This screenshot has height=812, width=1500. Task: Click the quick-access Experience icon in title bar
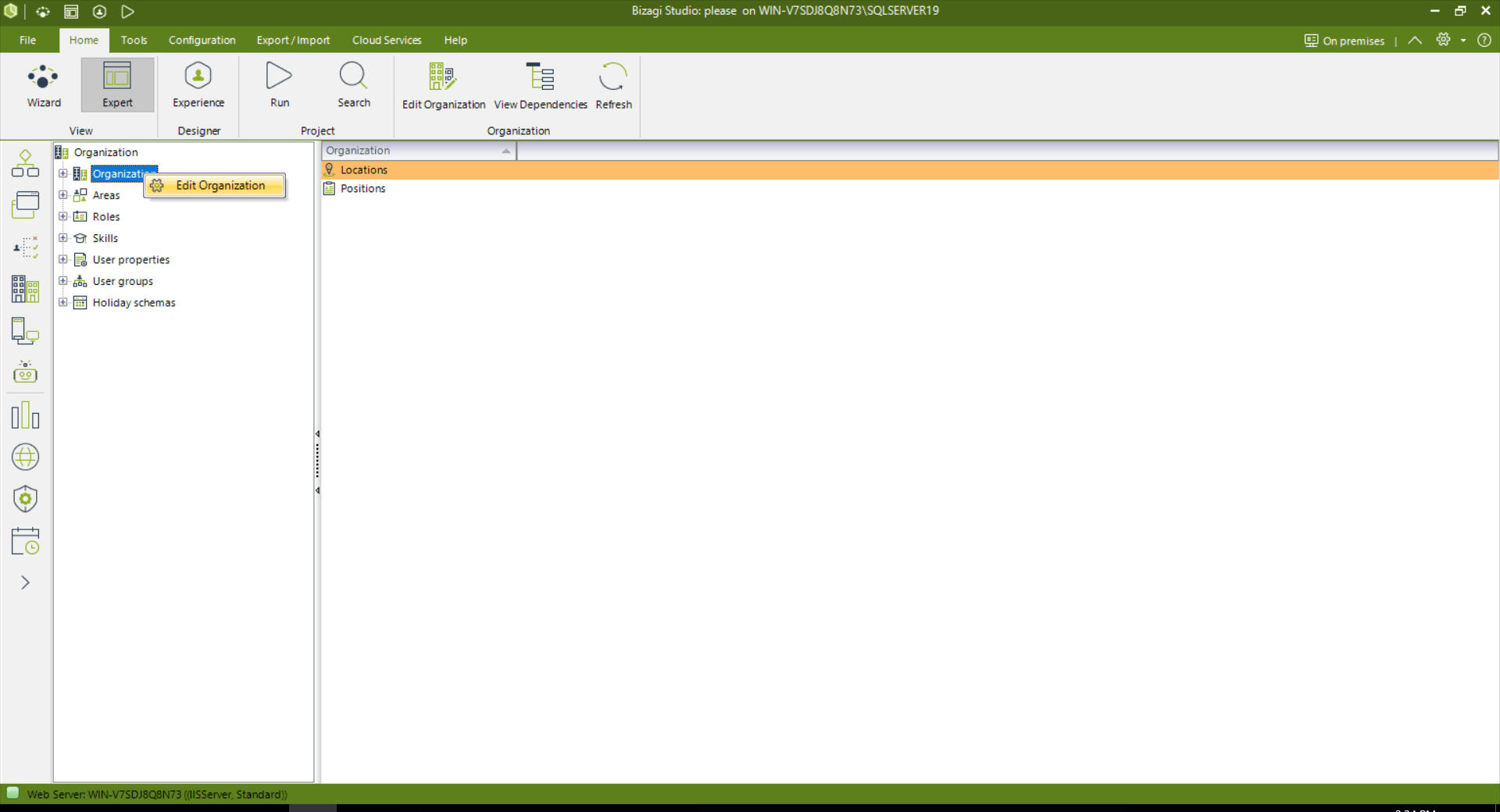[x=99, y=12]
